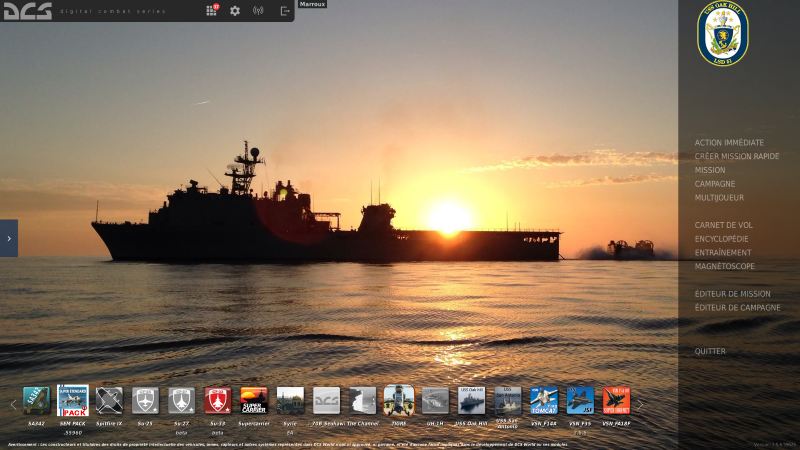Open ENTRAÎNEMENT

point(722,253)
